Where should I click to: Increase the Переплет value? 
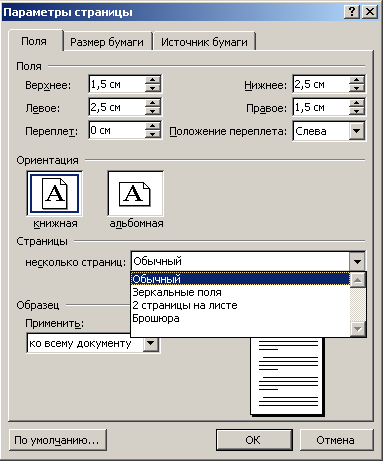153,126
